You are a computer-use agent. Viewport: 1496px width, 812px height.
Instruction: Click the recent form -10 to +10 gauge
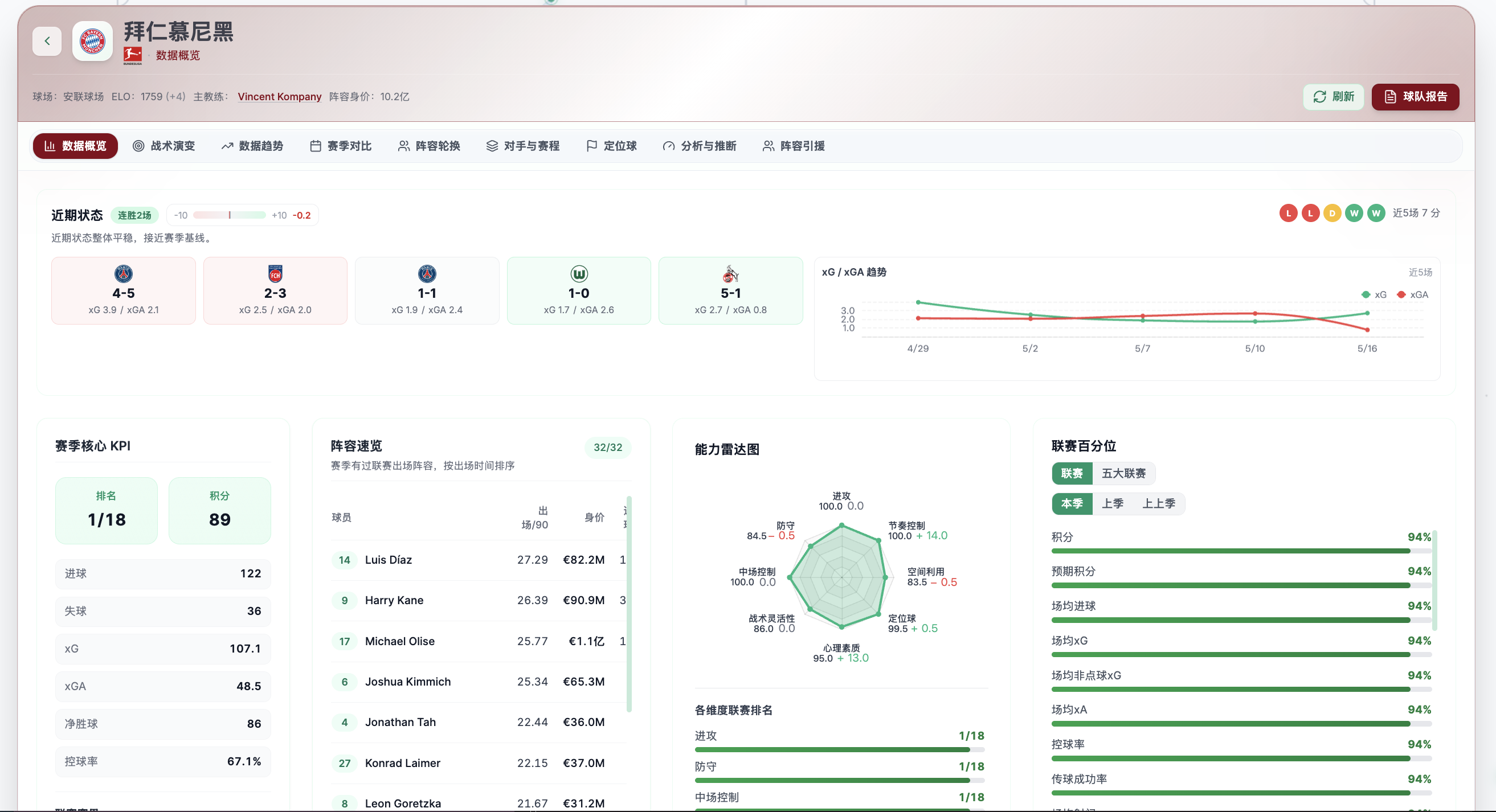pyautogui.click(x=230, y=215)
